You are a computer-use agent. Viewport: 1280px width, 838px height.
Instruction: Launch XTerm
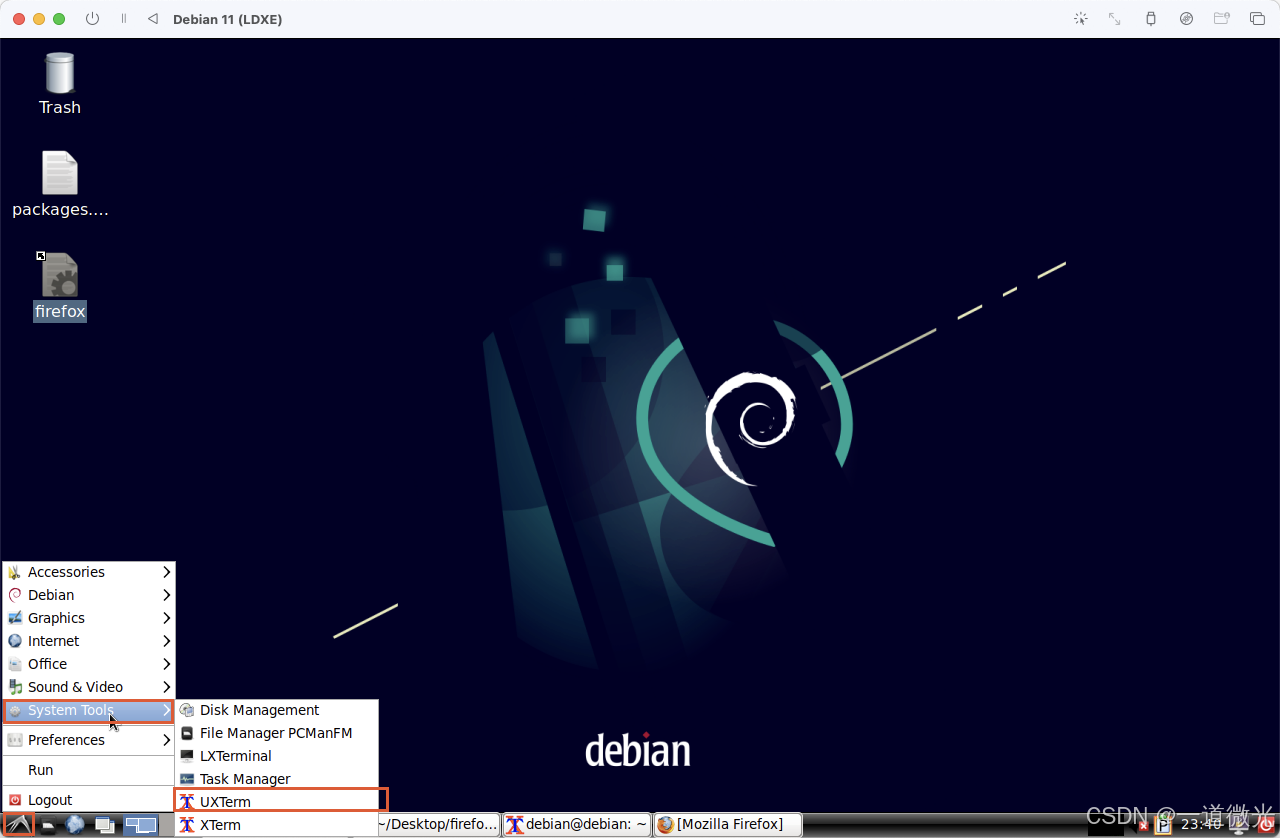click(x=277, y=825)
